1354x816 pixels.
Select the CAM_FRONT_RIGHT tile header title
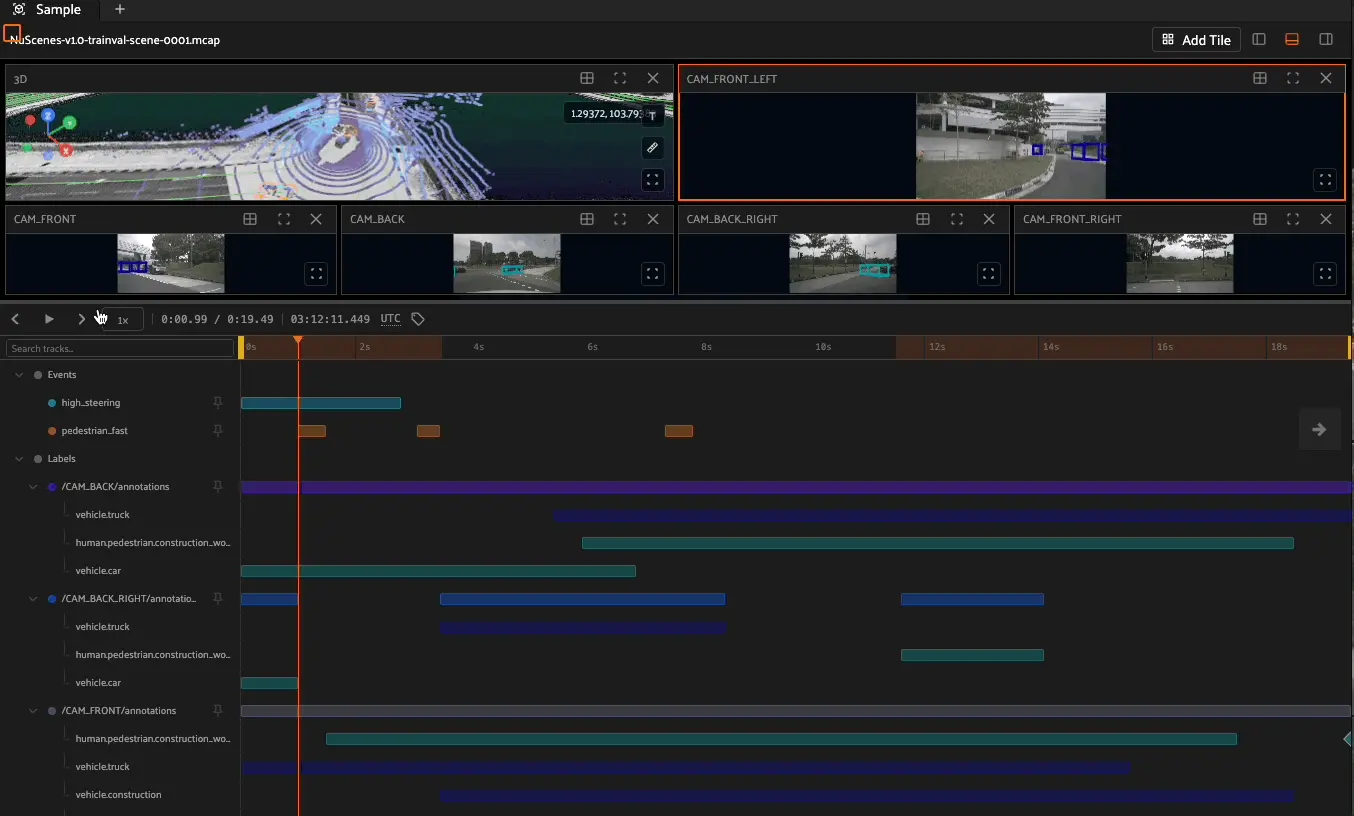coord(1072,219)
